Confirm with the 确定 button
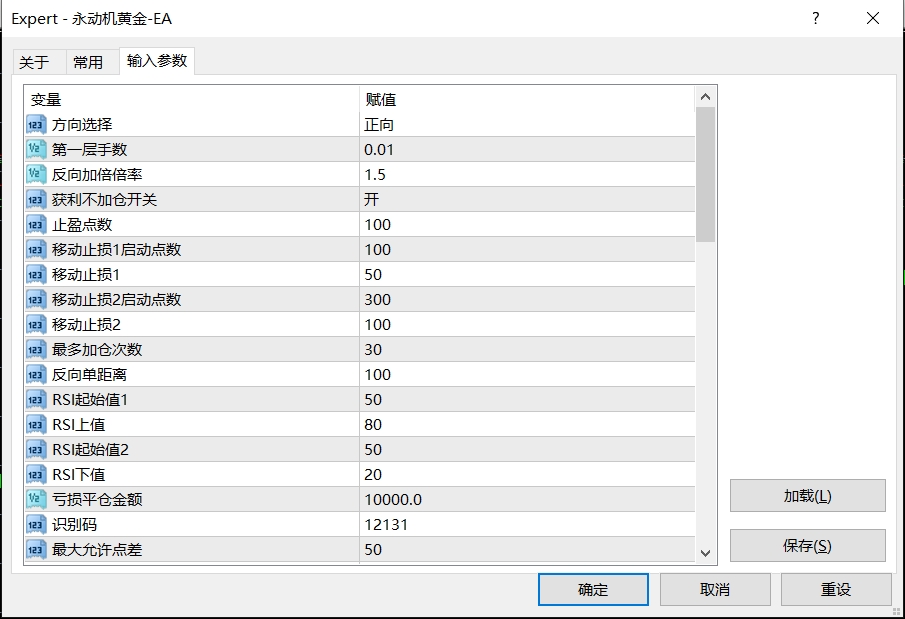The width and height of the screenshot is (905, 619). (592, 589)
